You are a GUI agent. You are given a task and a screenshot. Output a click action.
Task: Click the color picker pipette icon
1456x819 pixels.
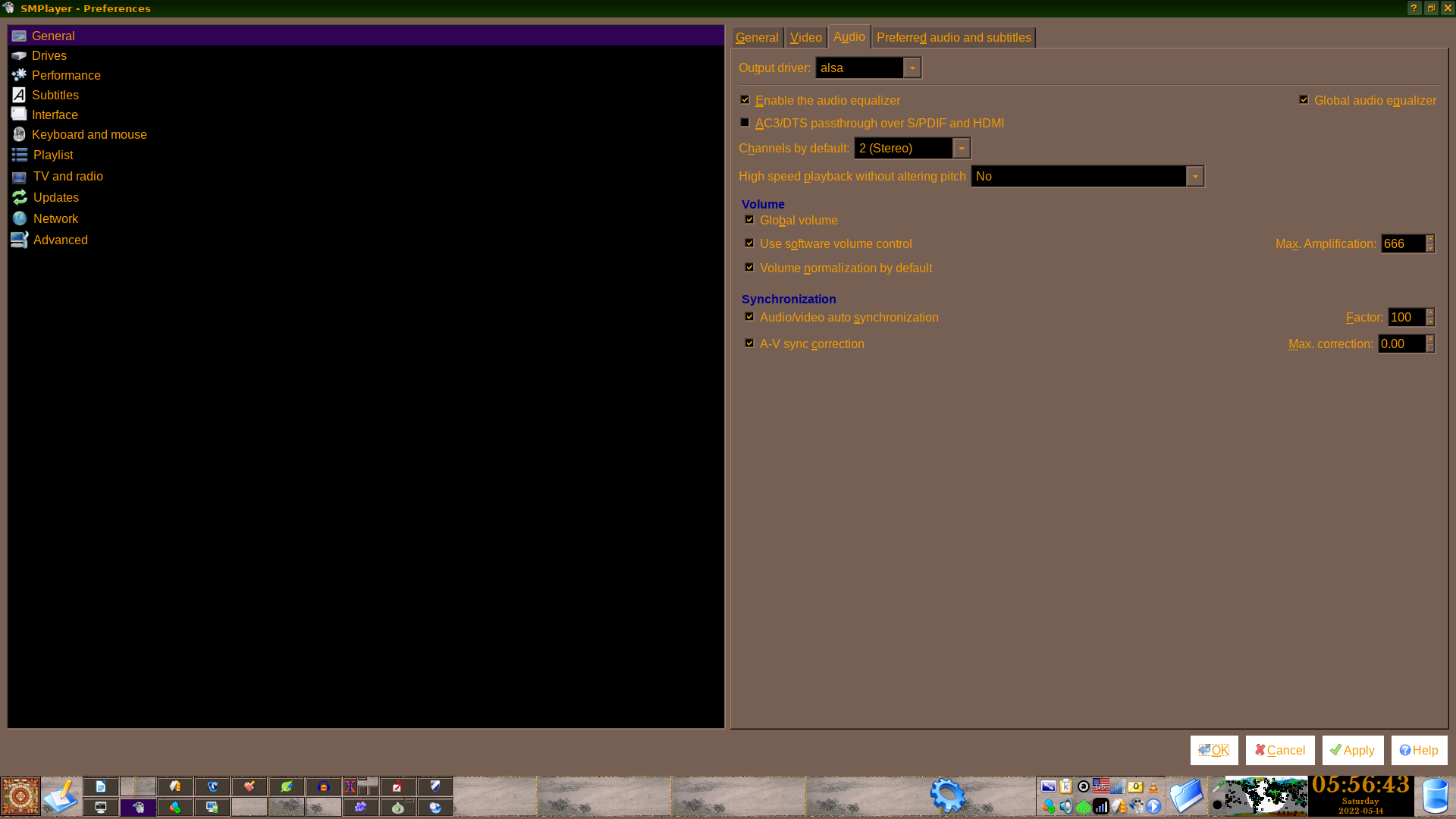click(x=1218, y=786)
